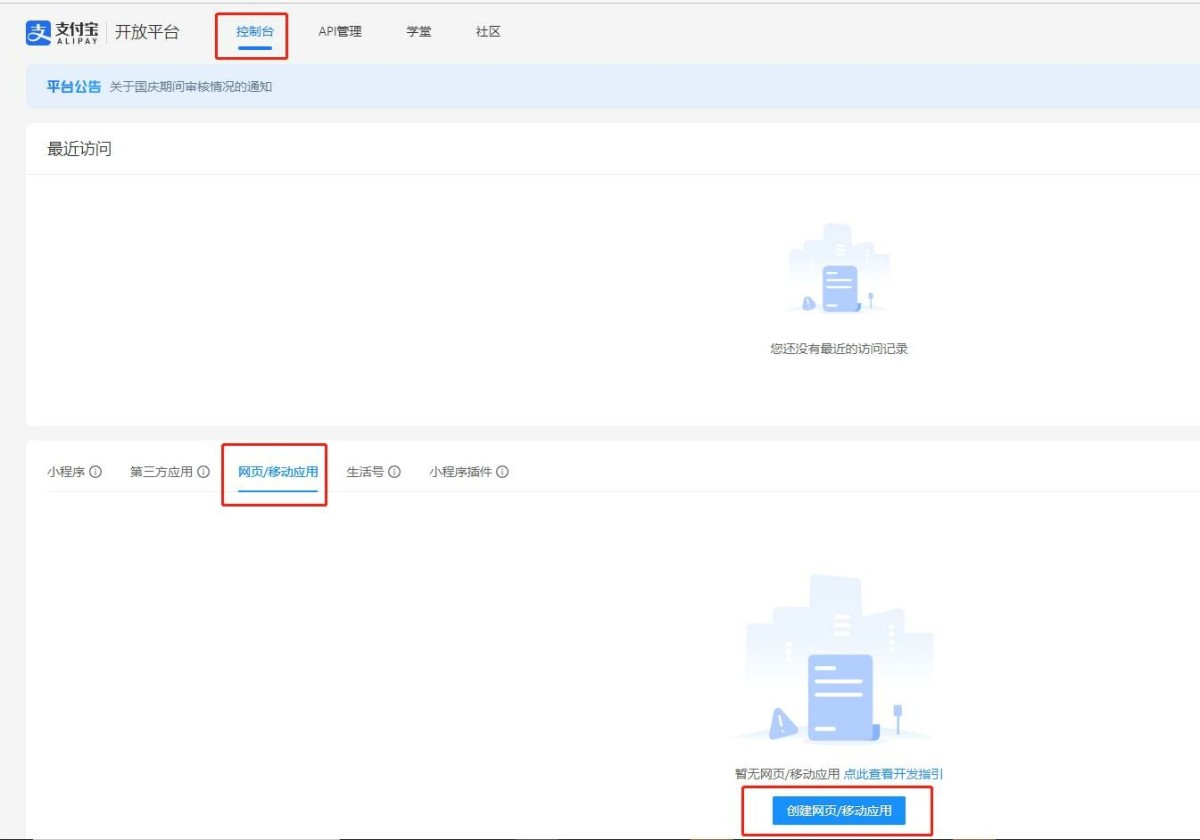The image size is (1200, 840).
Task: Switch to the 小程序 tab
Action: pos(66,472)
